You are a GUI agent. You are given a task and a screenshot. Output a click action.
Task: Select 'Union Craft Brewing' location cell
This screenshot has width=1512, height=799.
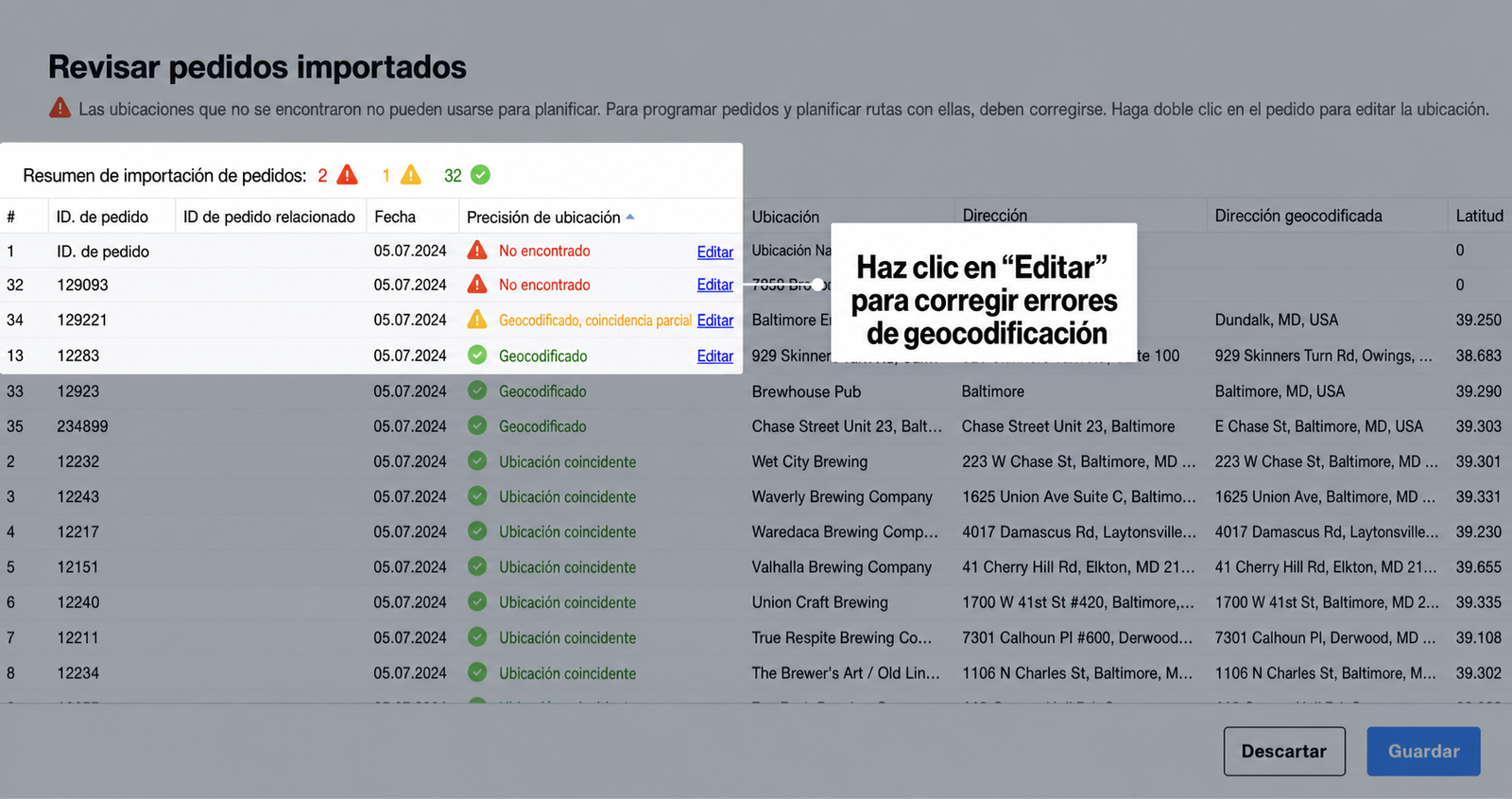pos(820,602)
